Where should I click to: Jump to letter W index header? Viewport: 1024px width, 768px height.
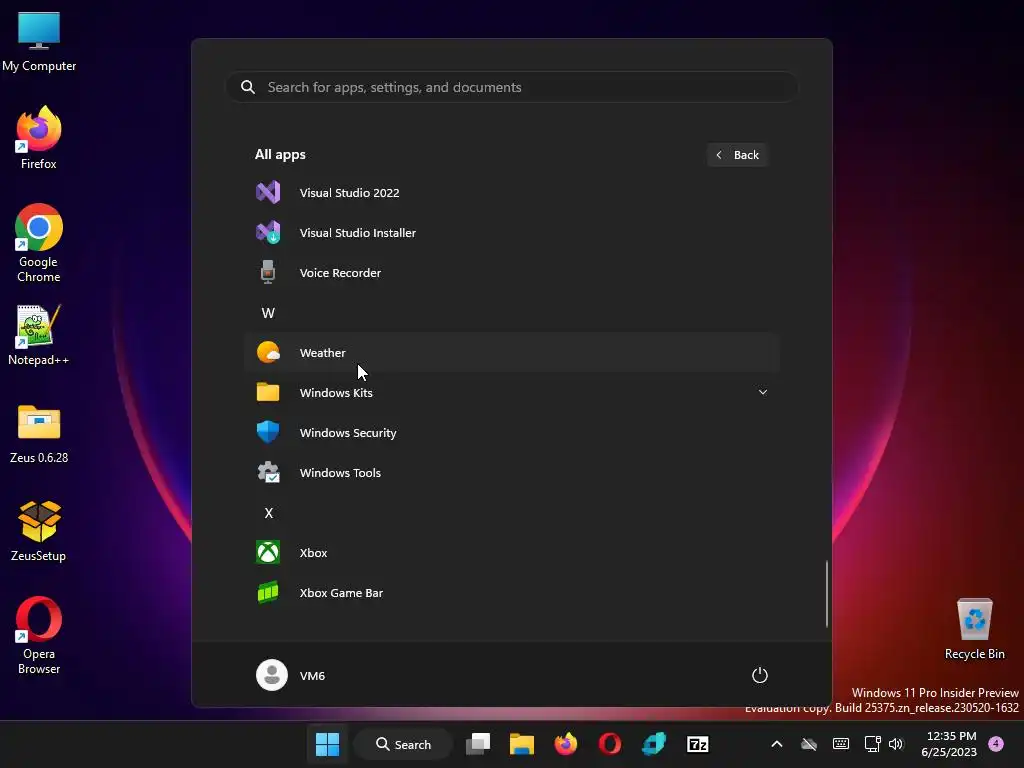(x=268, y=313)
